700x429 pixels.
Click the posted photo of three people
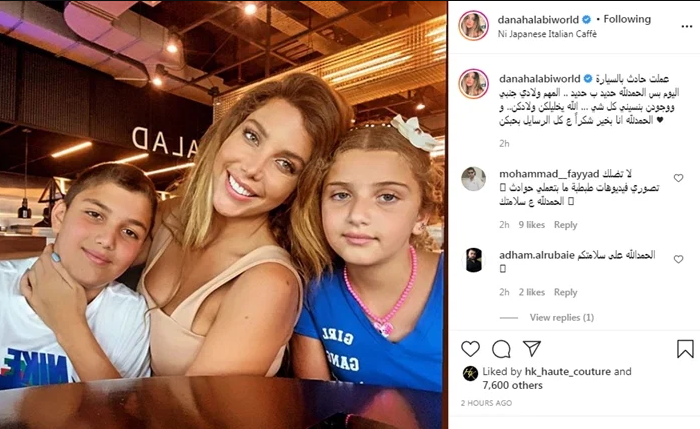pyautogui.click(x=223, y=214)
